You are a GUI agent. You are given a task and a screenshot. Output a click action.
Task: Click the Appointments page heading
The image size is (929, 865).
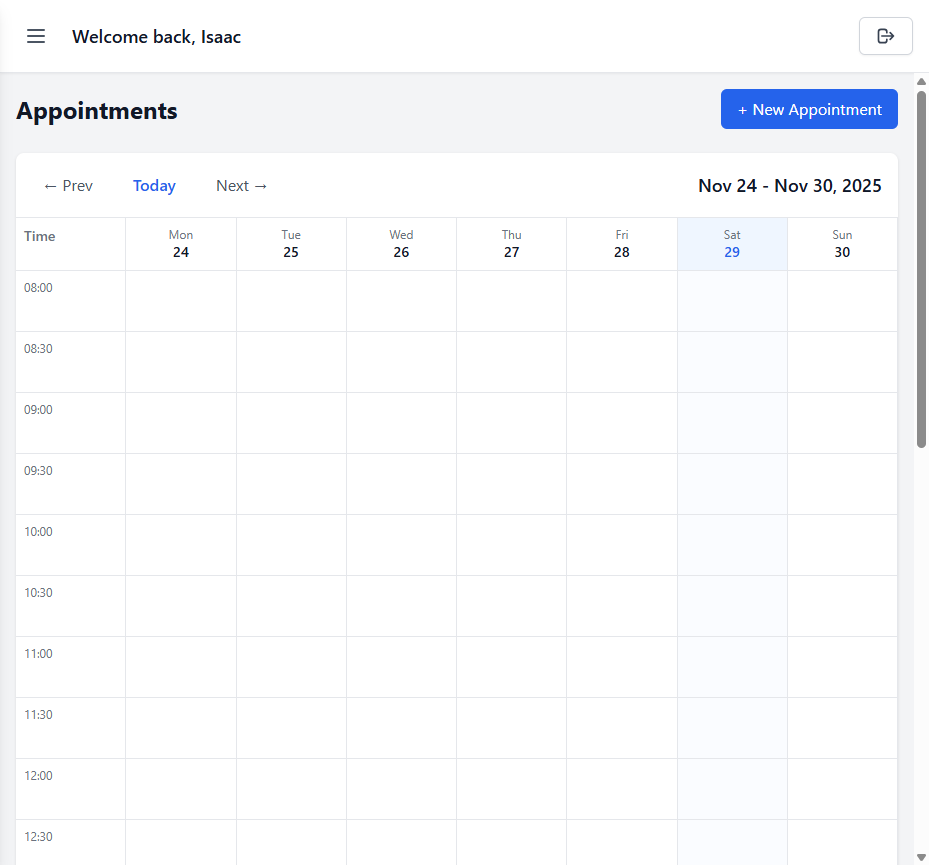97,110
